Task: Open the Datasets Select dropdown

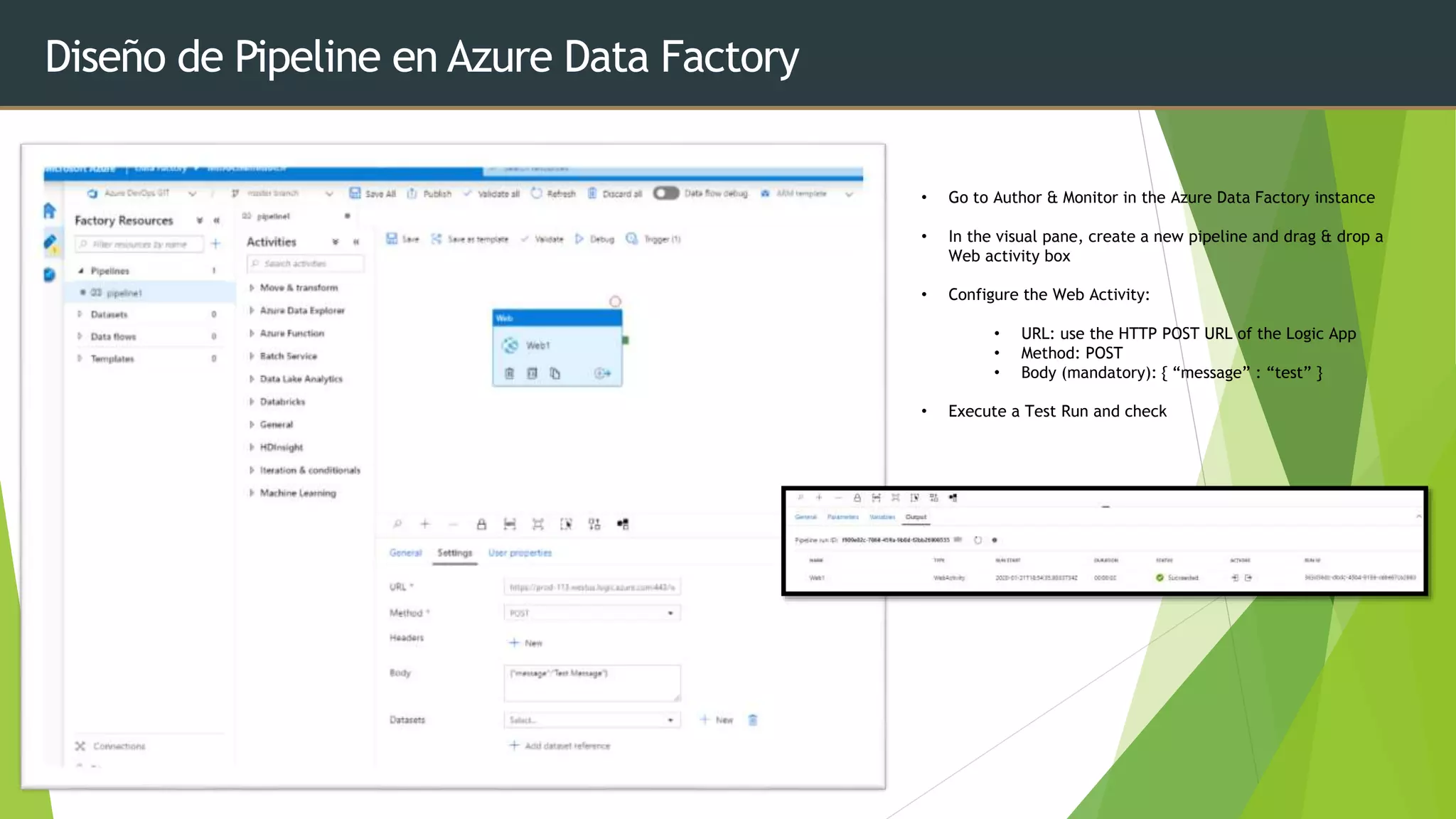Action: (591, 720)
